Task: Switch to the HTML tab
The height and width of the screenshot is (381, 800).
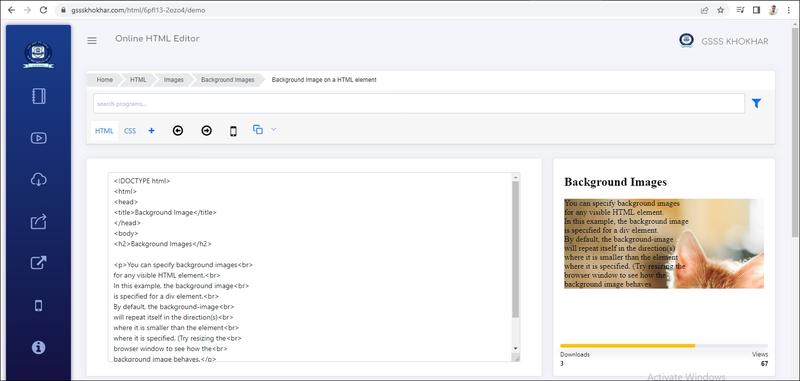Action: [104, 131]
